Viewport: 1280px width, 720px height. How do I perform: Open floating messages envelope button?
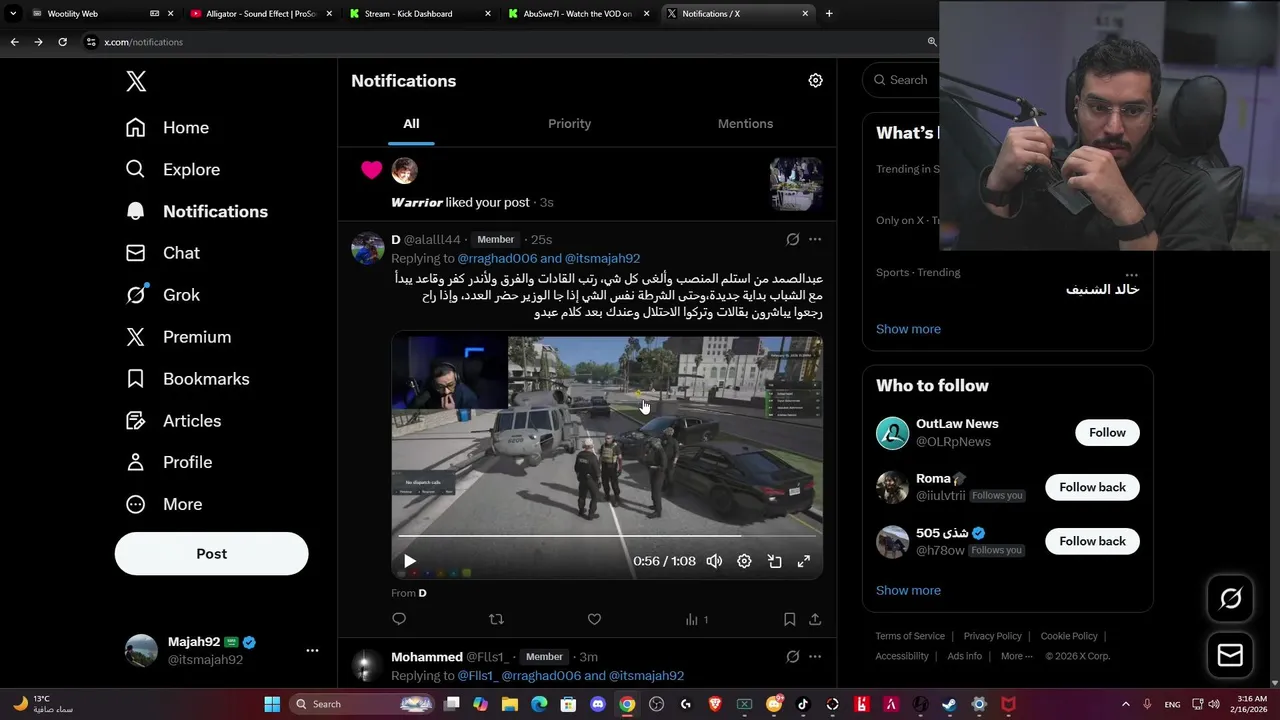(x=1230, y=655)
